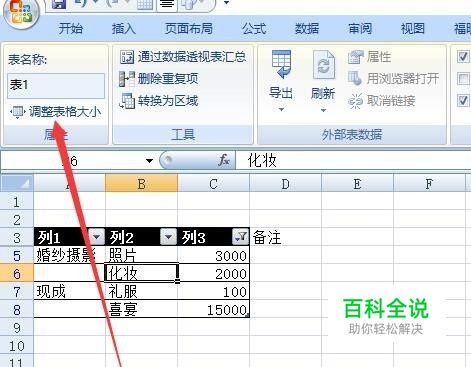
Task: Switch to the 数据 tab
Action: (x=307, y=29)
